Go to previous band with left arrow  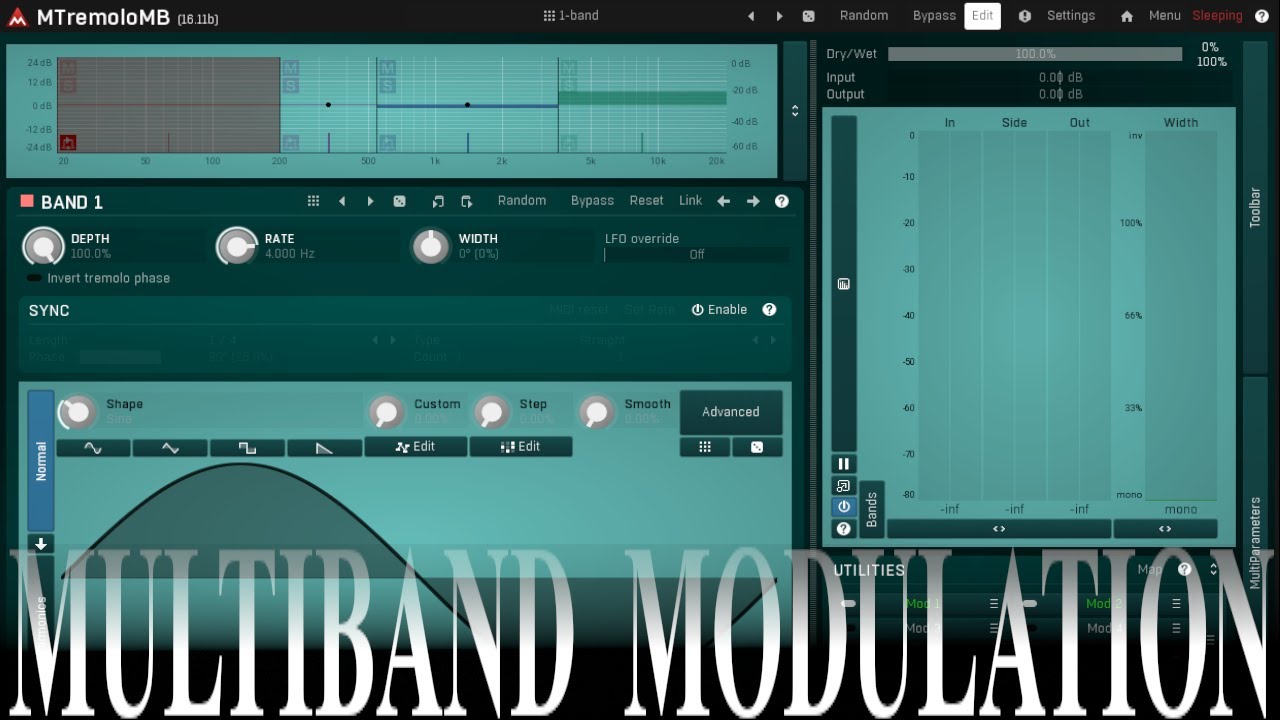(x=723, y=201)
